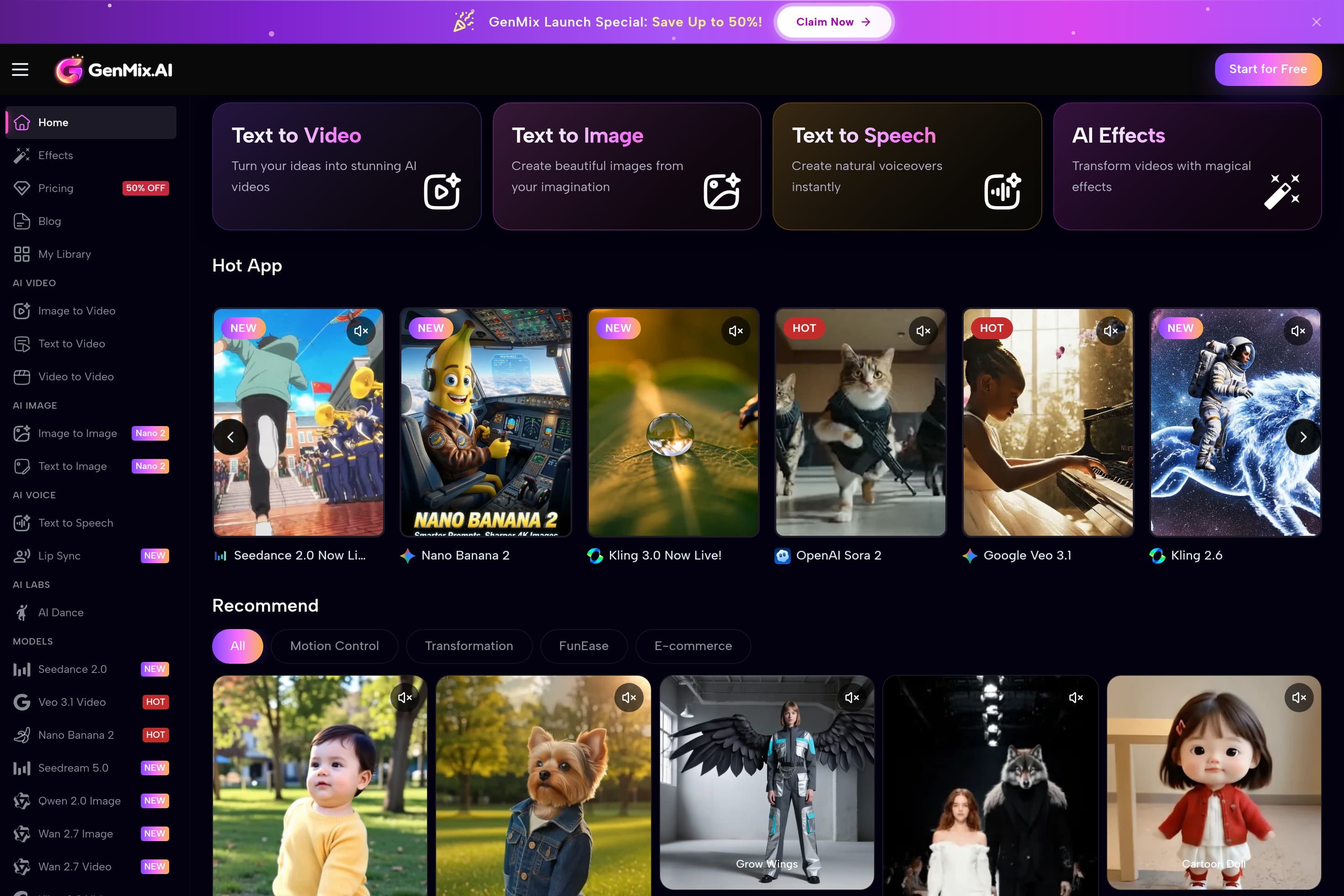This screenshot has height=896, width=1344.
Task: Click the Seedance 2.0 Now Li... title
Action: click(299, 555)
